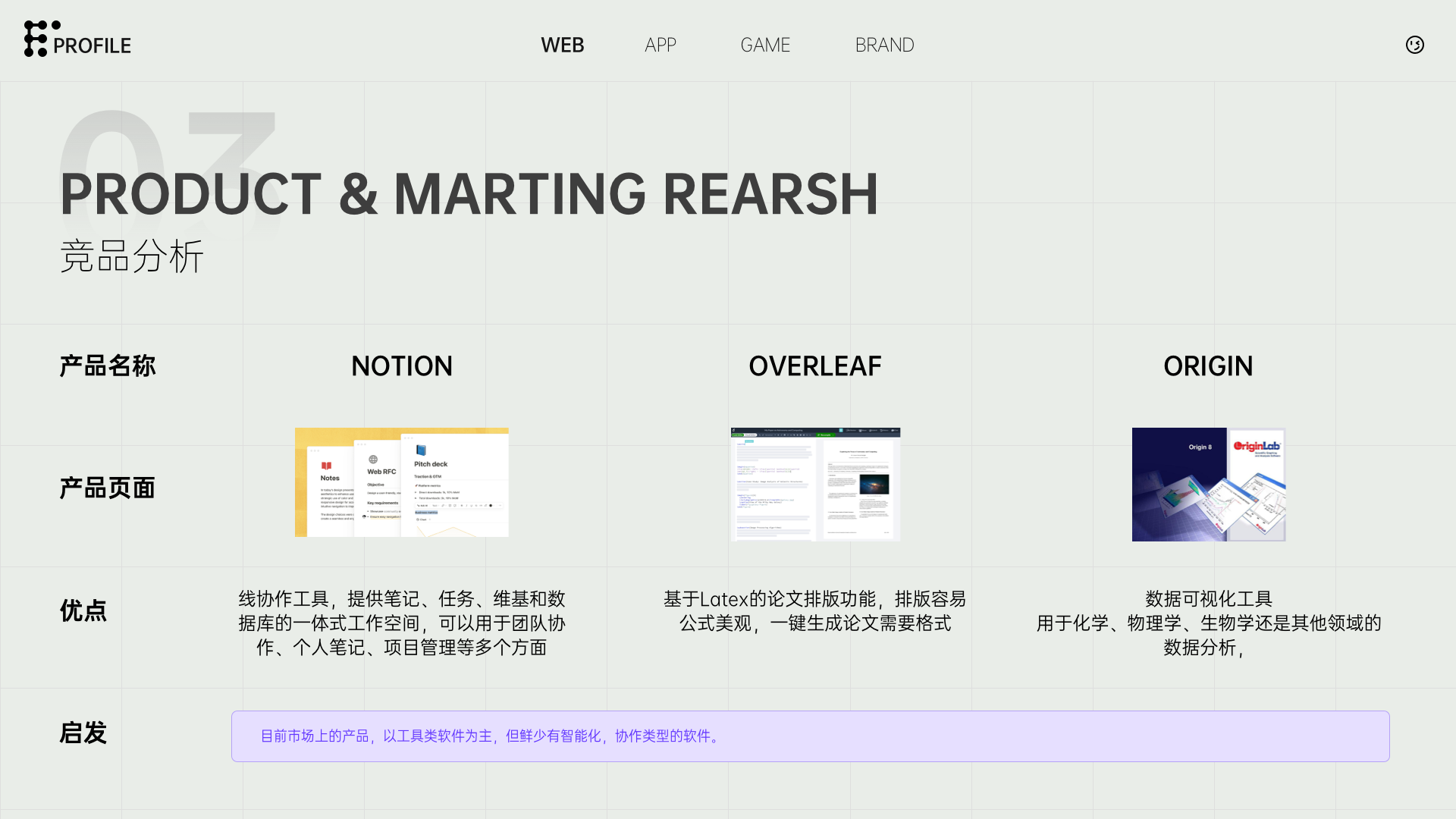Click the 优点 row label
This screenshot has width=1456, height=819.
point(83,610)
